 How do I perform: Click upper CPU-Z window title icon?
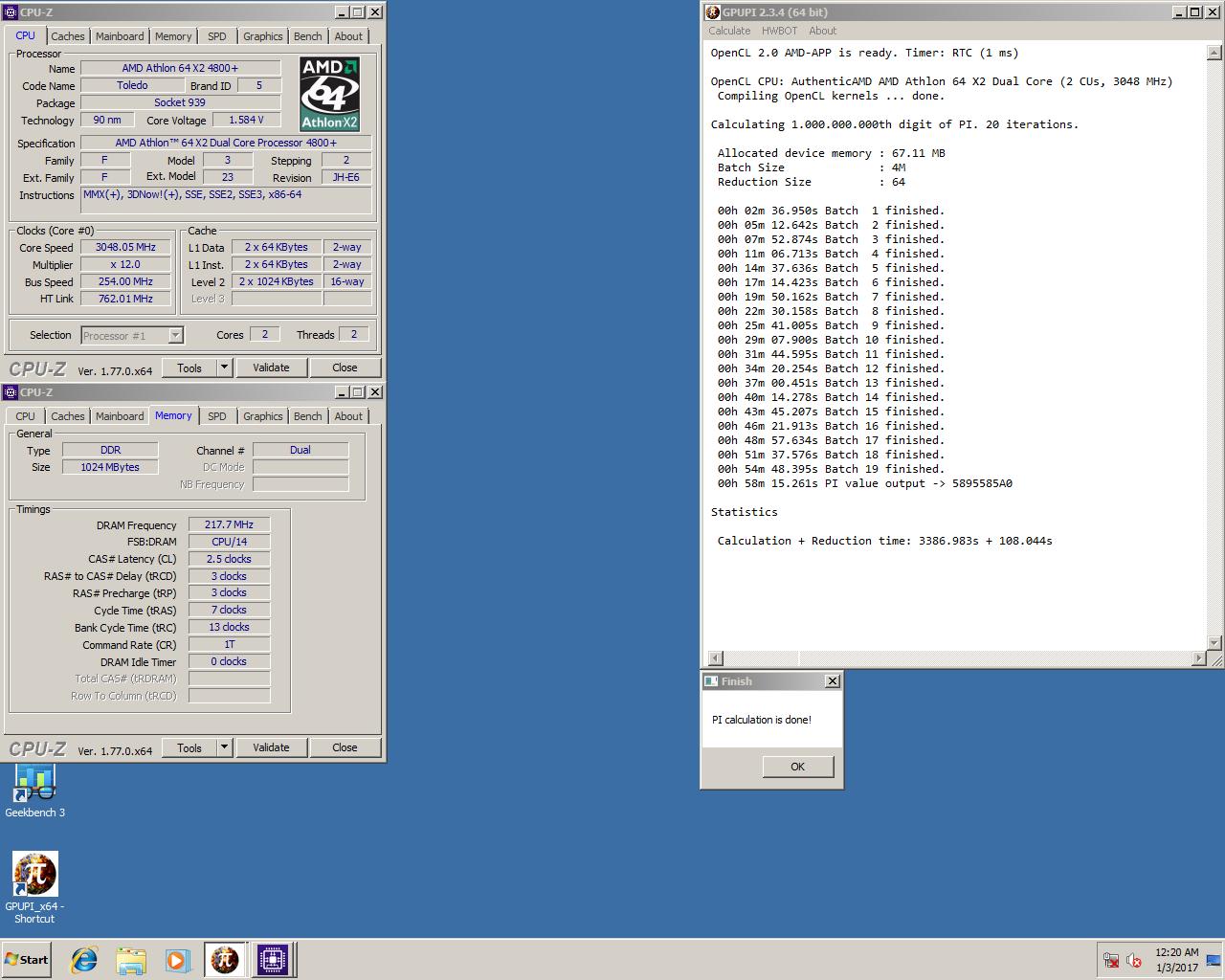[x=11, y=12]
